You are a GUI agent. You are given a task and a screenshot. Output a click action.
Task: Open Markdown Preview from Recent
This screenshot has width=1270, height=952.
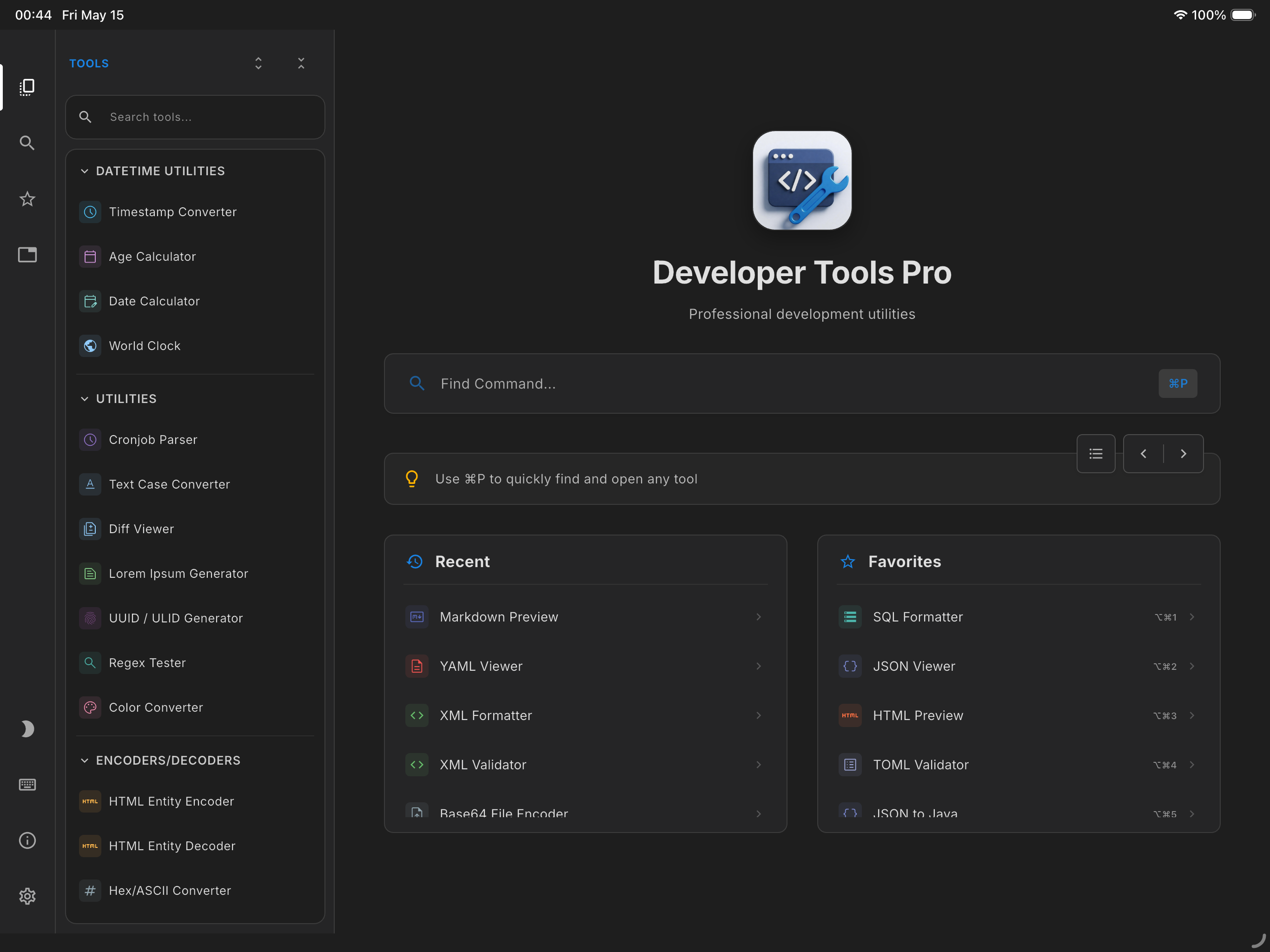tap(585, 617)
